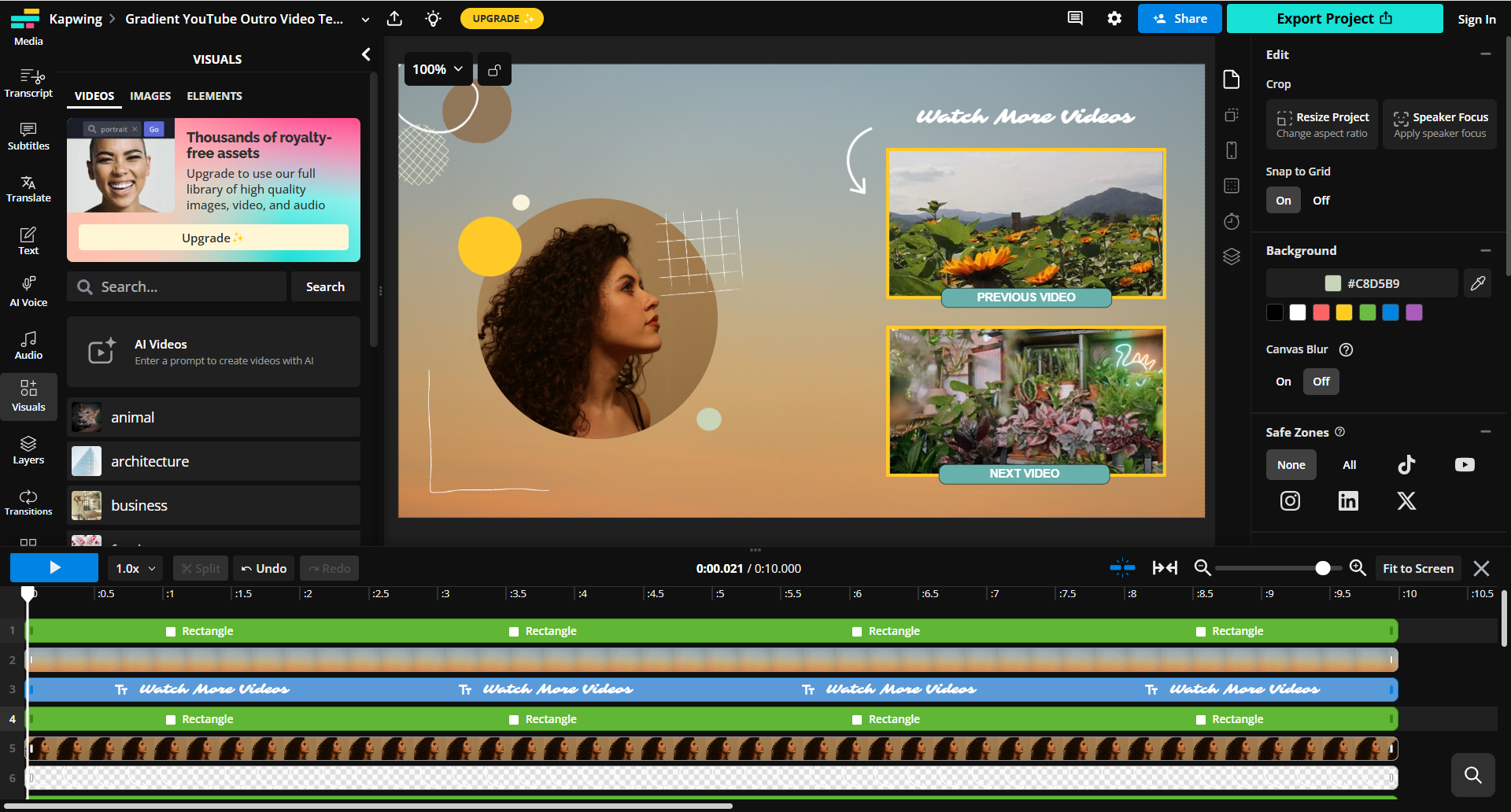Open the zoom percentage dropdown above canvas
The width and height of the screenshot is (1511, 812).
click(x=438, y=69)
